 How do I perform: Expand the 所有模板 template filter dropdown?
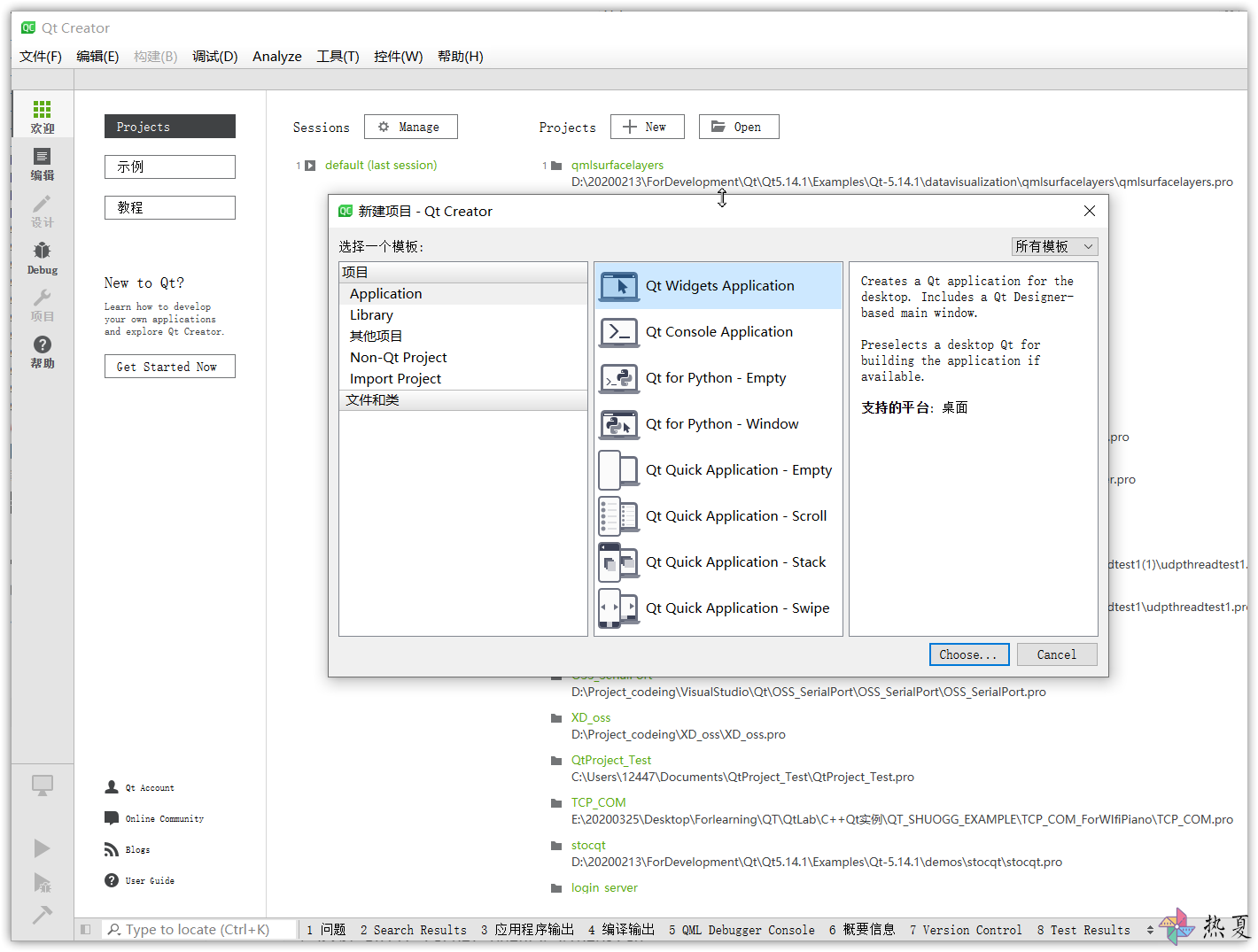click(x=1054, y=246)
